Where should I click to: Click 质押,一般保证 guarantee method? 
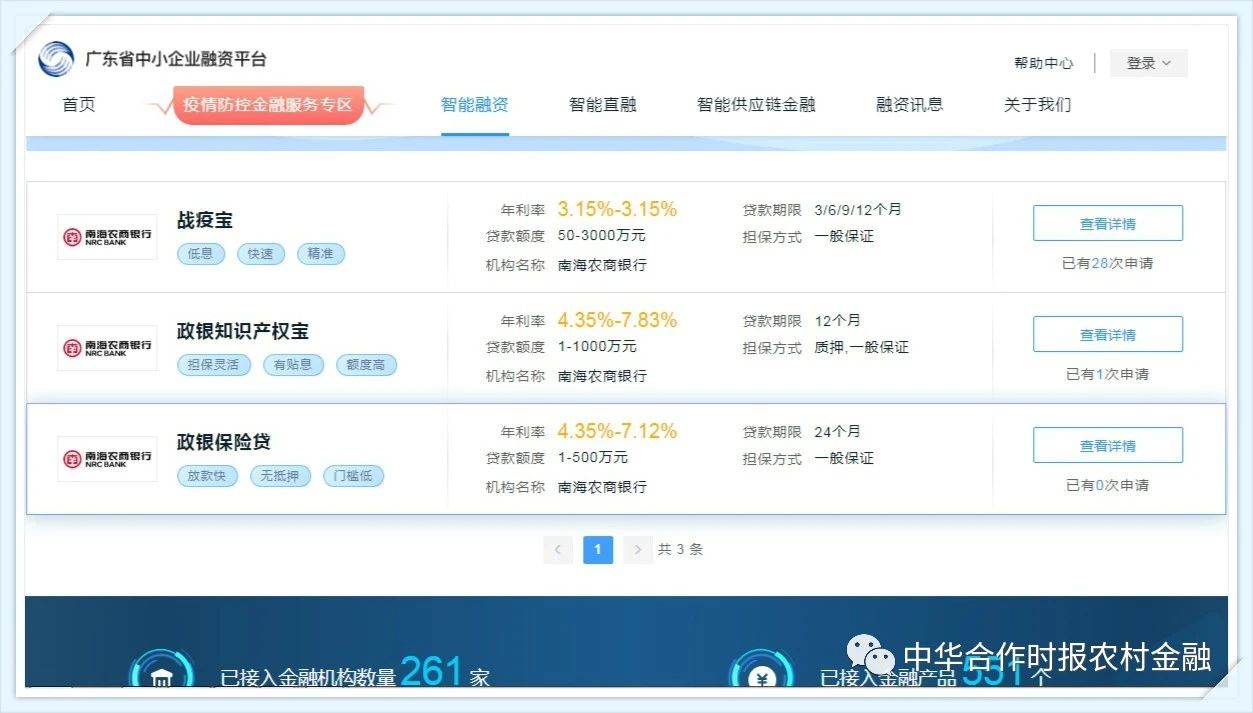[x=862, y=347]
